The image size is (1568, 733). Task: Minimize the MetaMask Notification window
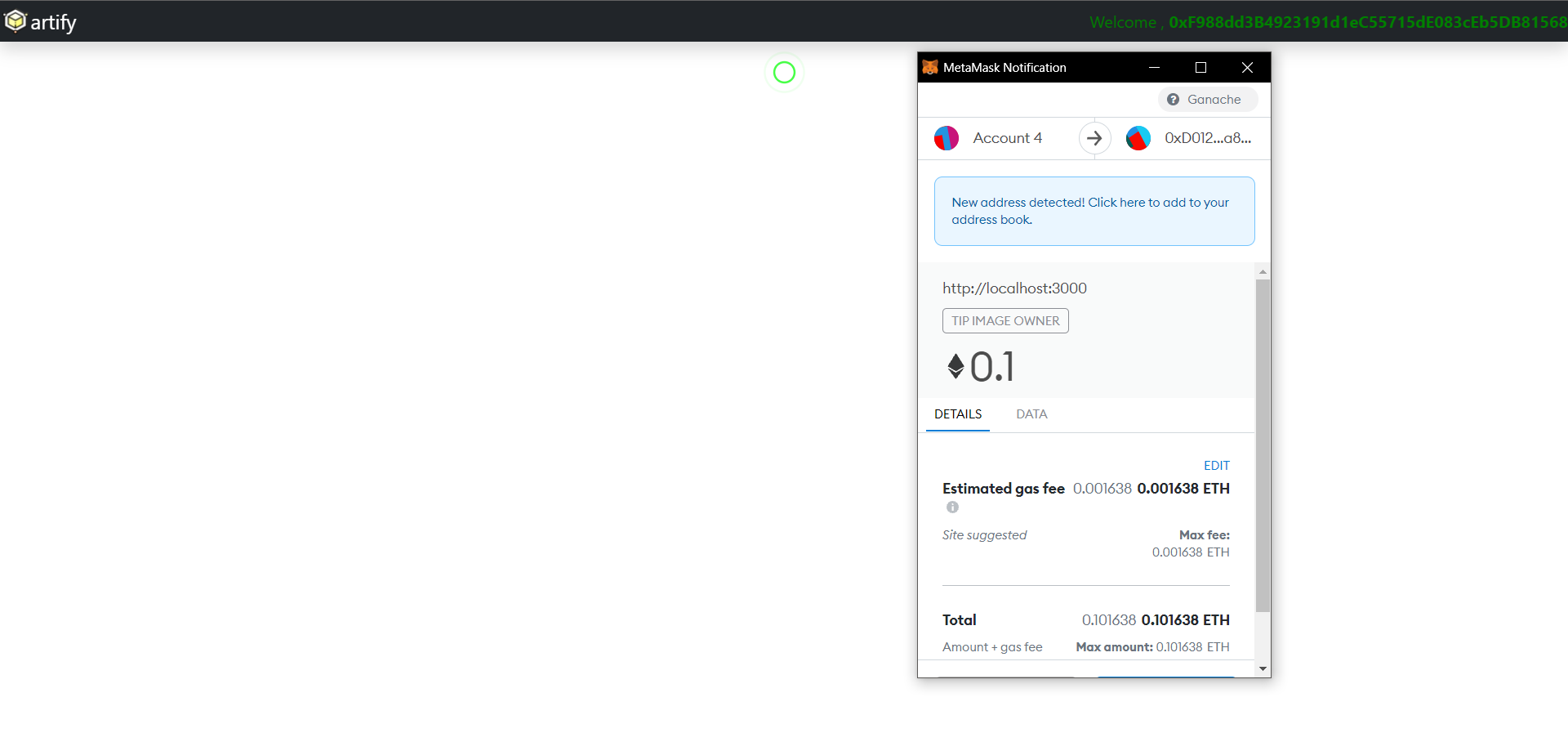click(1154, 67)
